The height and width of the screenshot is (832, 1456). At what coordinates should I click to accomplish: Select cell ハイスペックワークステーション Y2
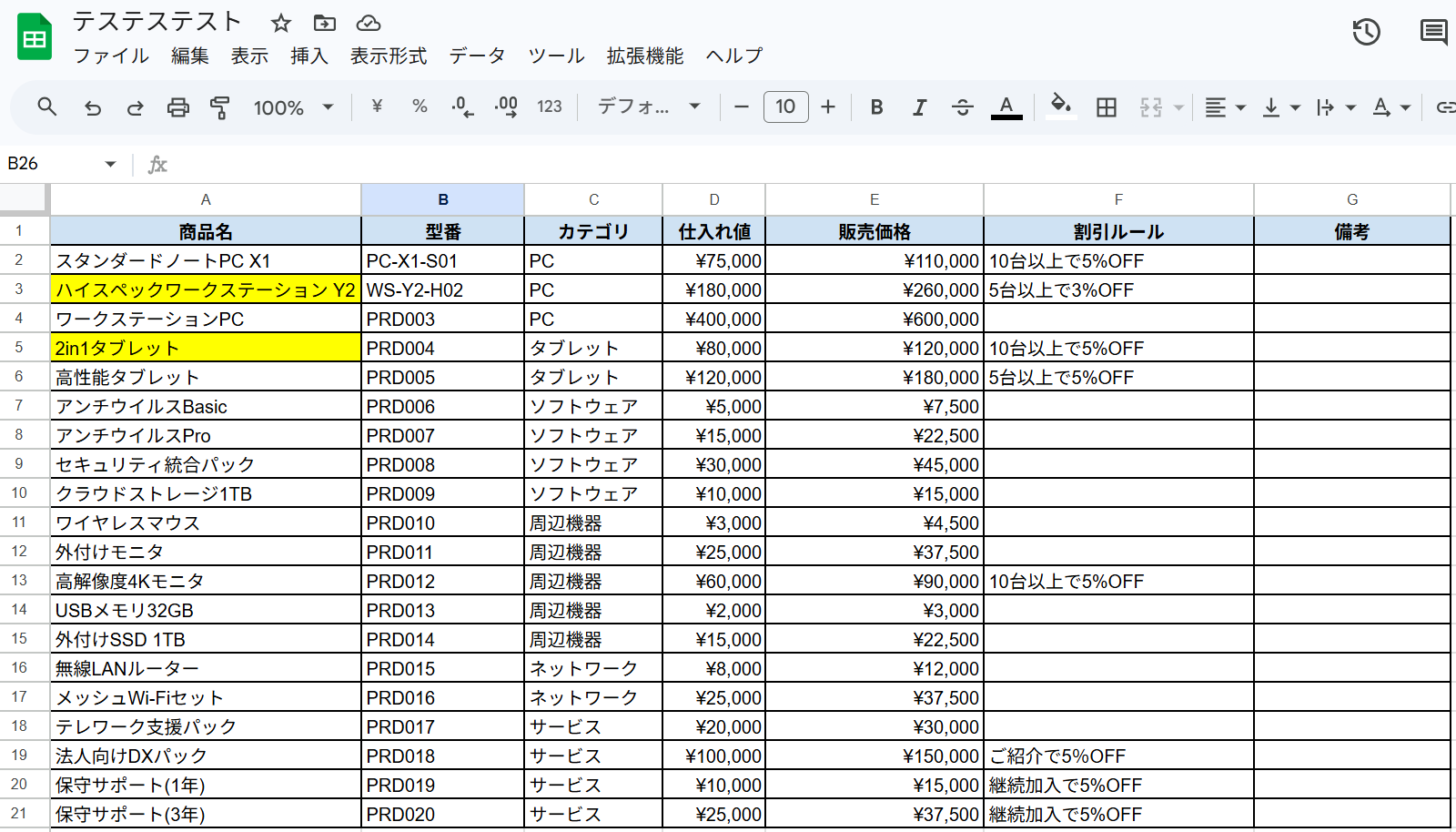[x=206, y=289]
